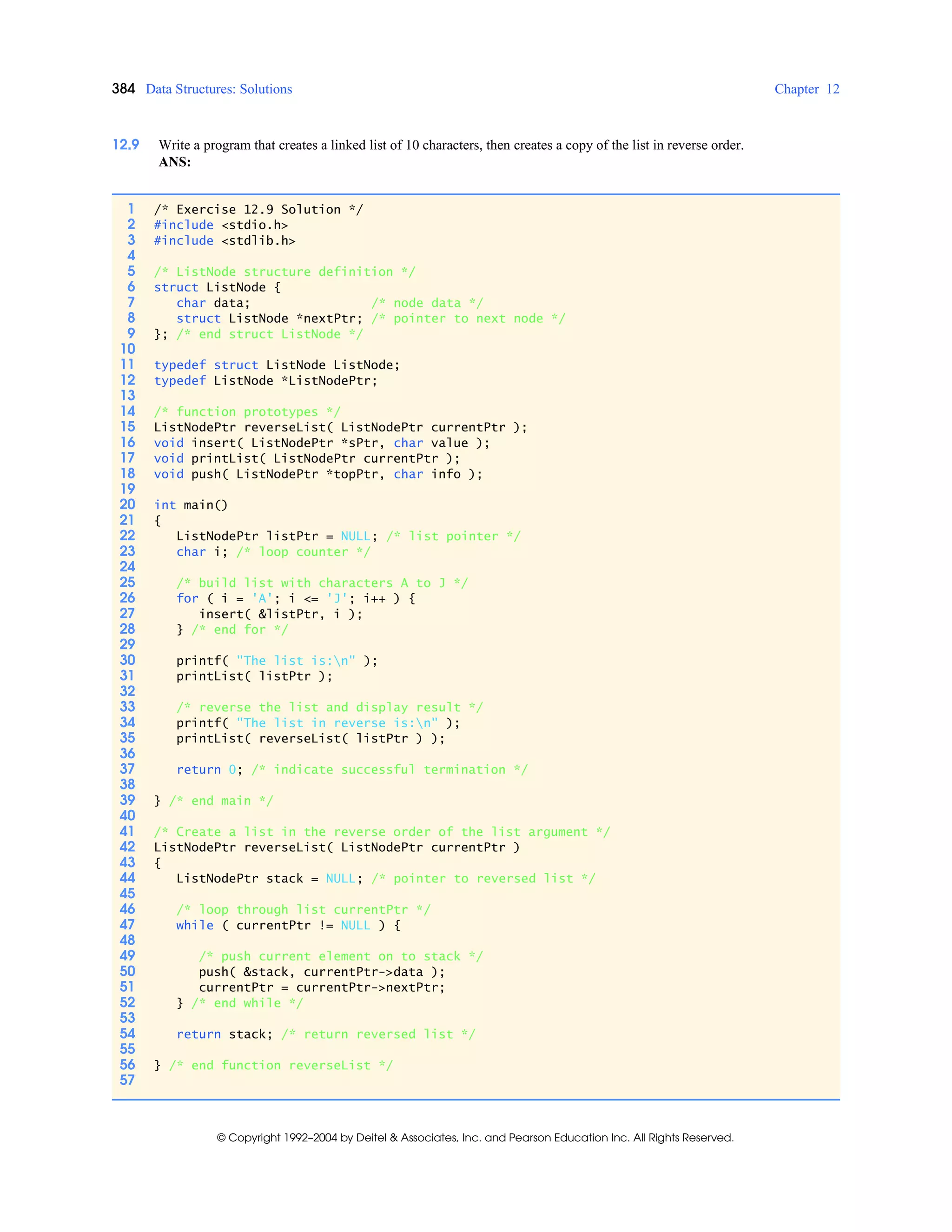Click 'typedef ListNode *ListNodePtr;'
Viewport: 952px width, 1232px height.
tap(265, 381)
